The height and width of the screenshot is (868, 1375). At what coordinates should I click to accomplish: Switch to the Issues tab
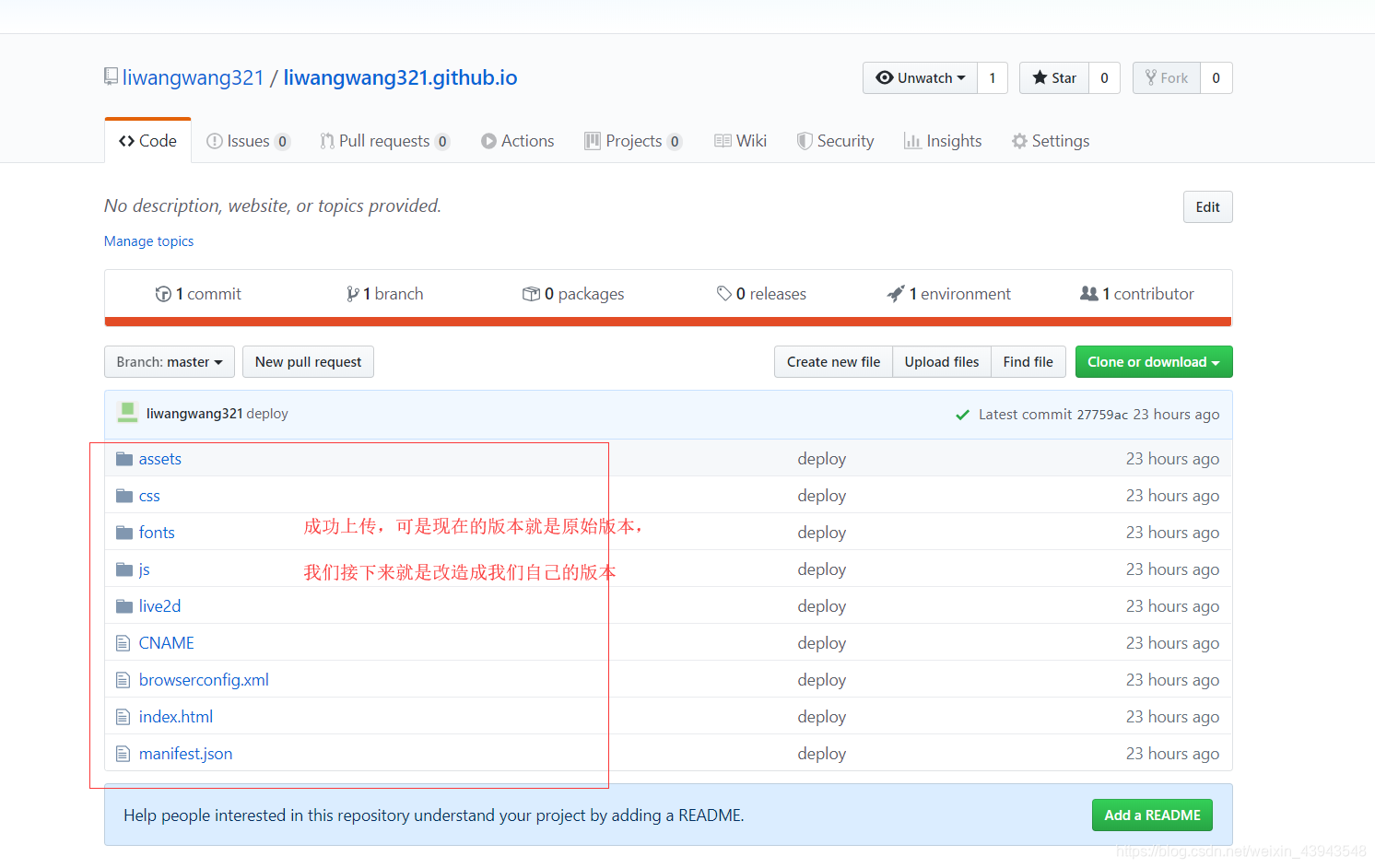pyautogui.click(x=248, y=141)
